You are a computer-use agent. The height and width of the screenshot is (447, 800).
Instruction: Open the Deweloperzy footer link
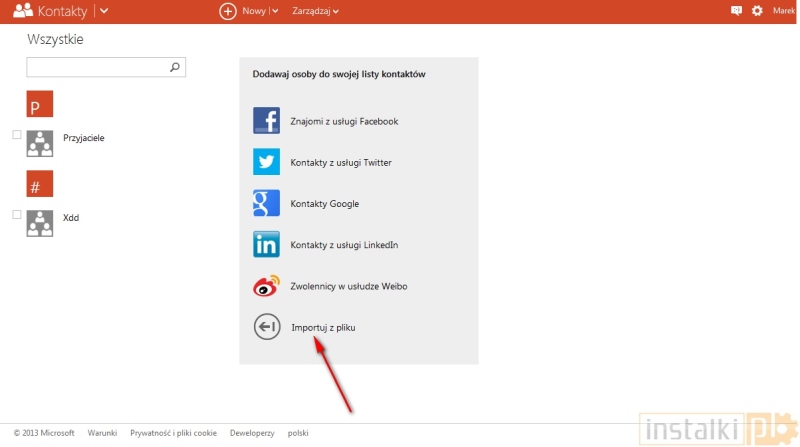click(252, 433)
